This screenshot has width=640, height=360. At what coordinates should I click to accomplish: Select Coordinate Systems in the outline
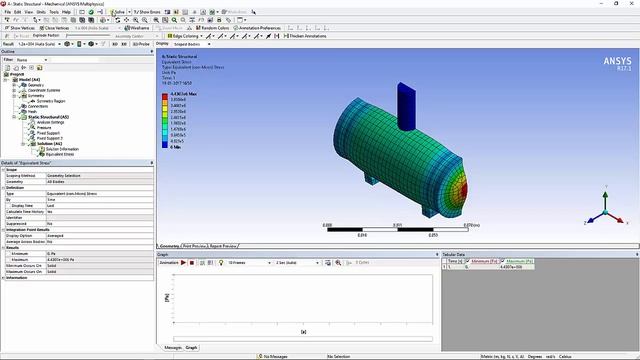44,90
